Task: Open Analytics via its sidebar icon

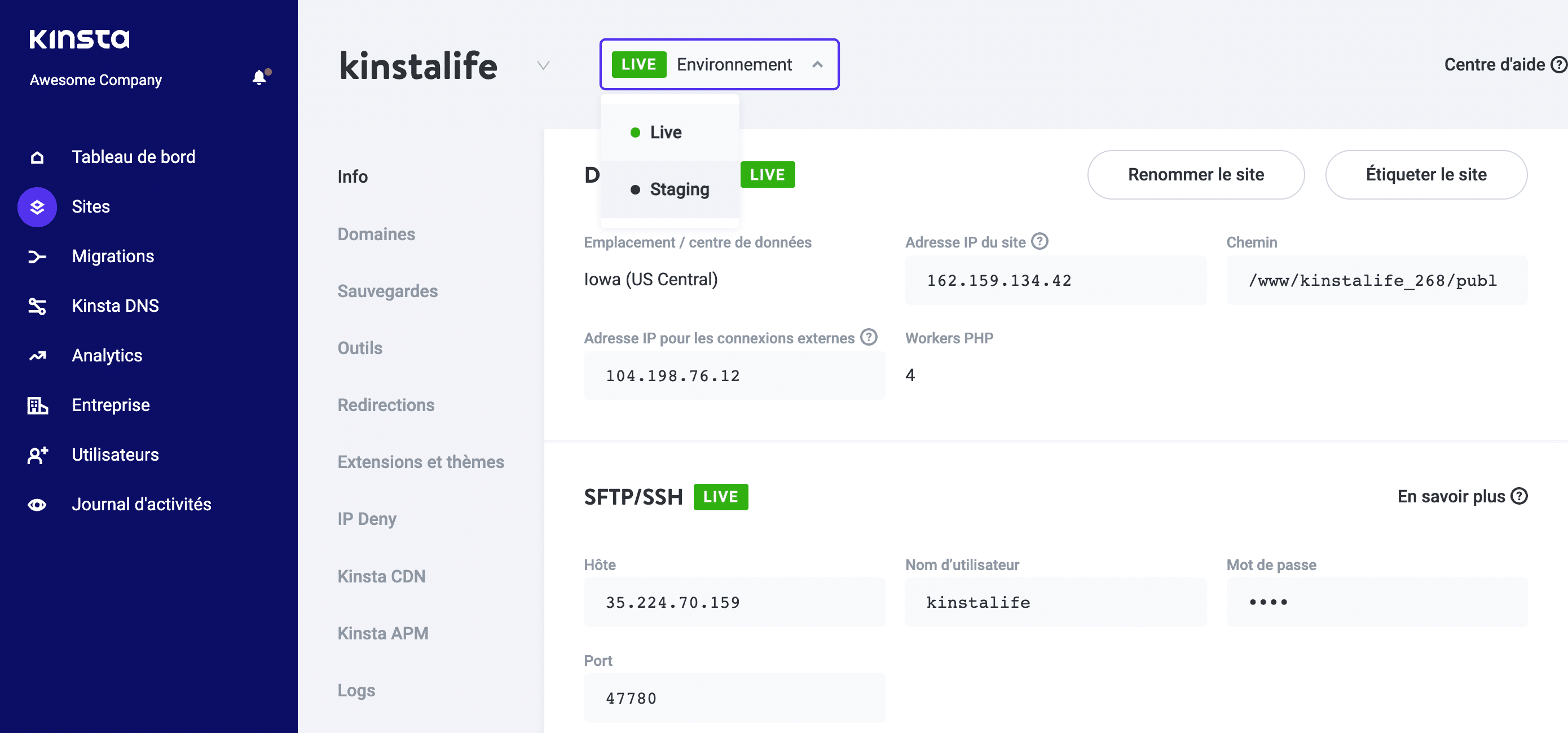Action: pos(37,355)
